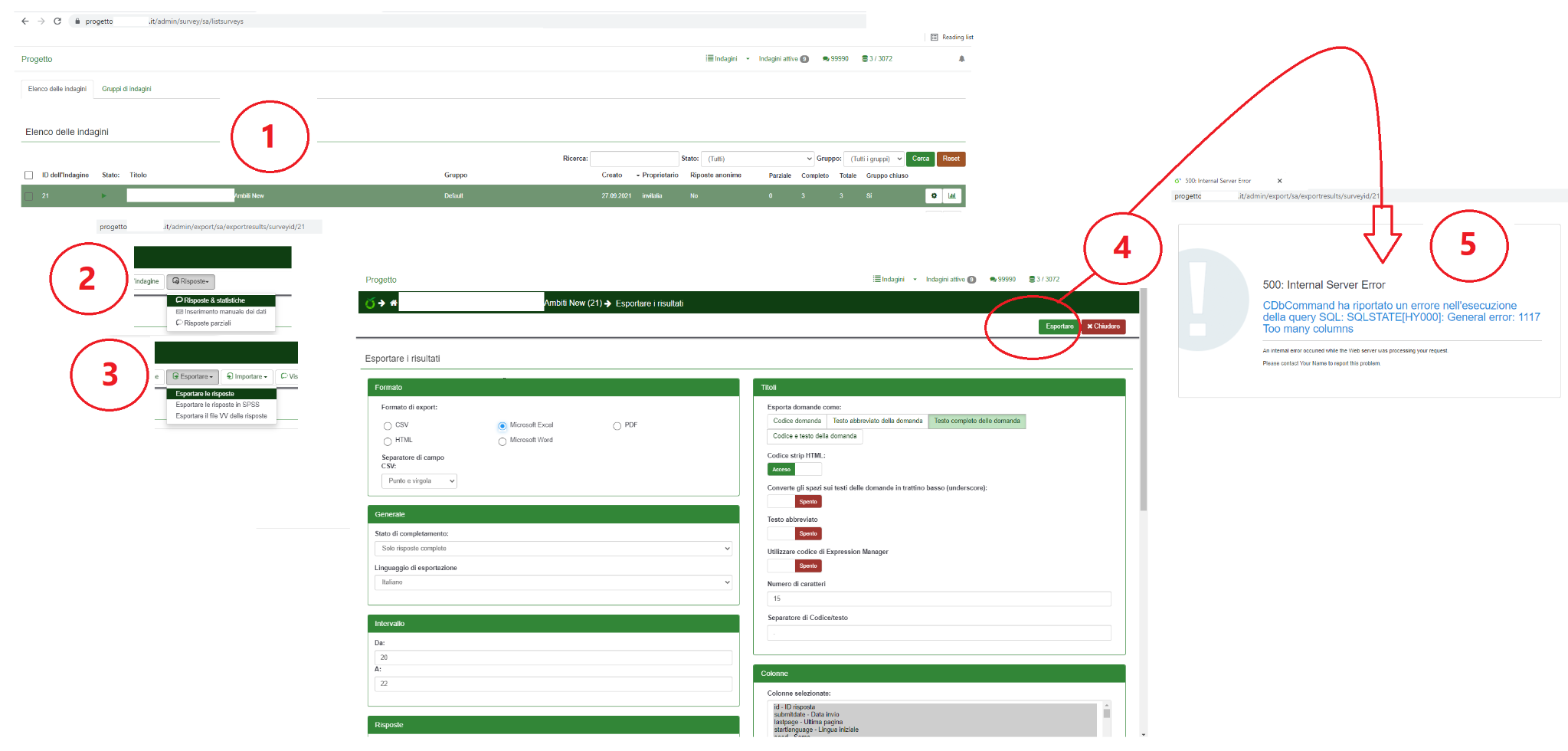Select Esportare le risposte in SPSS

click(x=218, y=405)
